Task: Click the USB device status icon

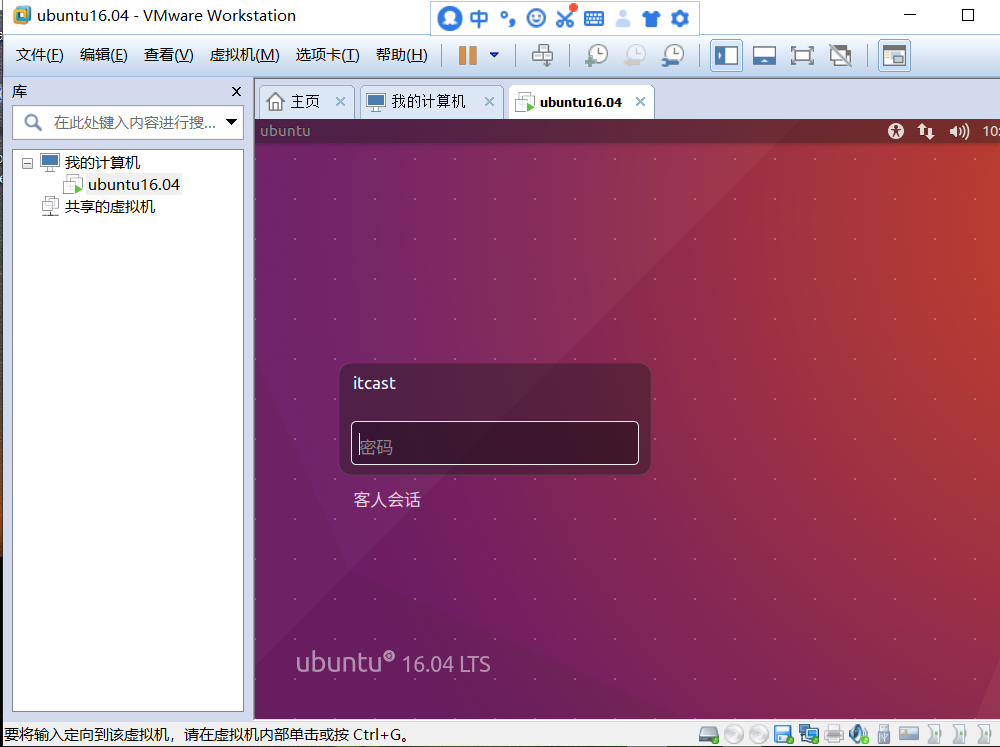Action: [x=883, y=734]
